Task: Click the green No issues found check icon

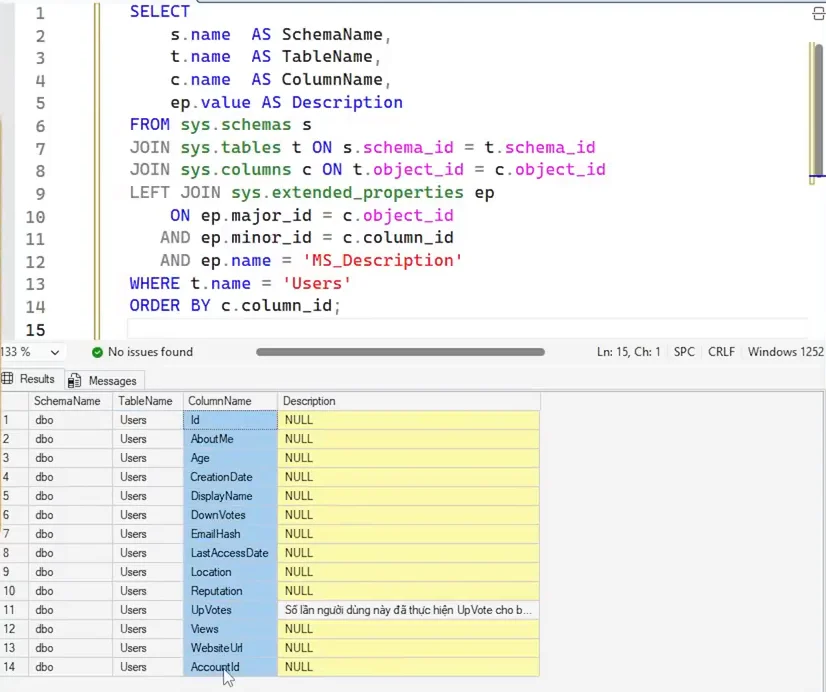Action: tap(97, 352)
